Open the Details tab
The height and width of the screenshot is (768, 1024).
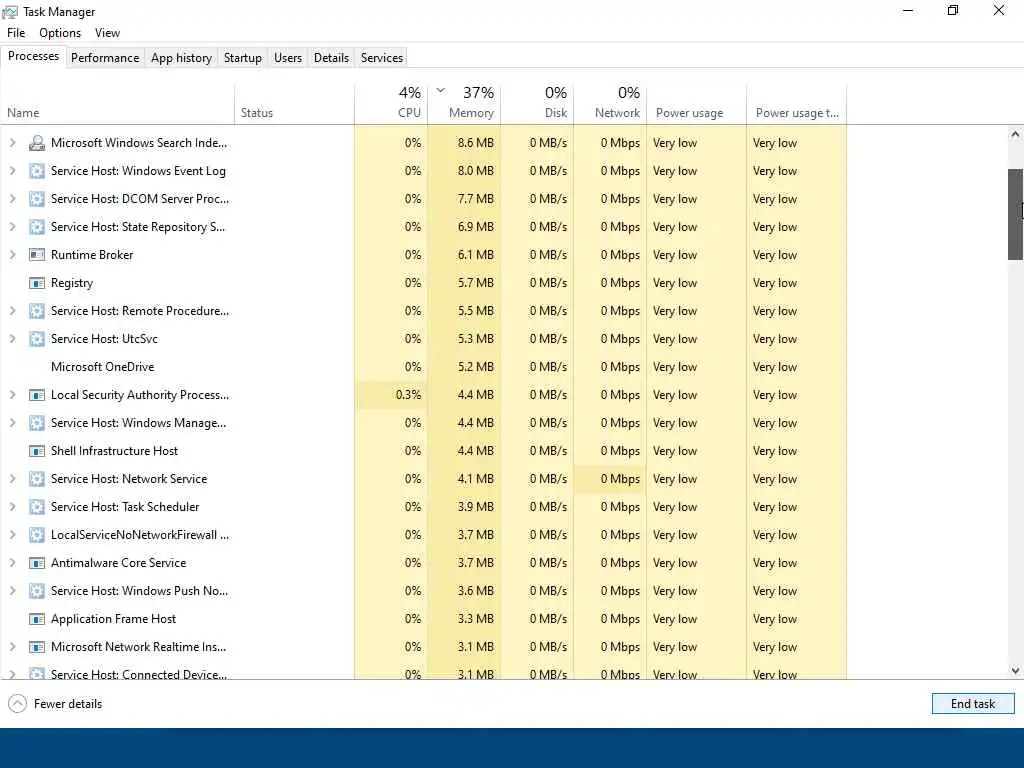(x=331, y=57)
